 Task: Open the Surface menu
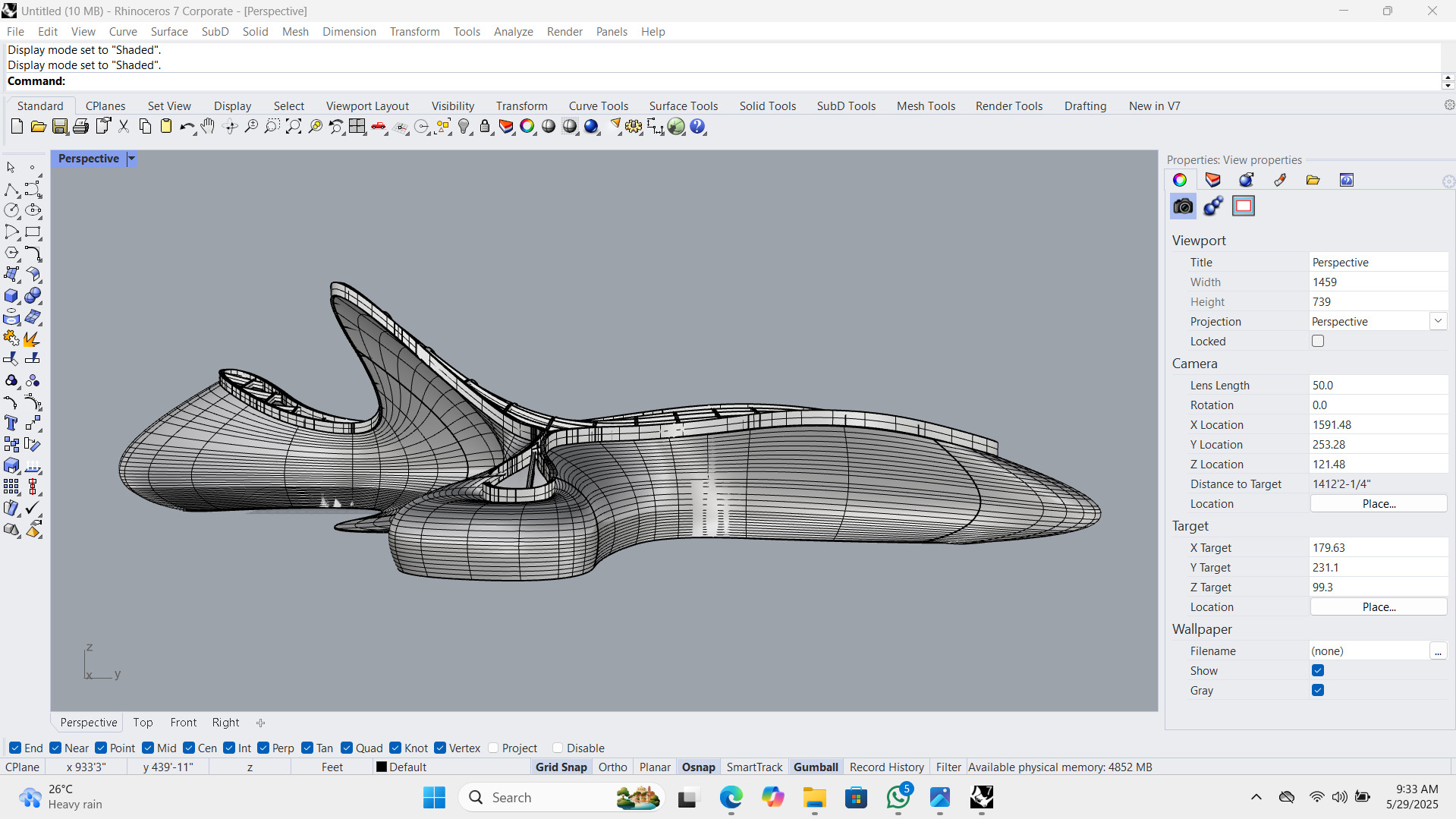coord(169,32)
